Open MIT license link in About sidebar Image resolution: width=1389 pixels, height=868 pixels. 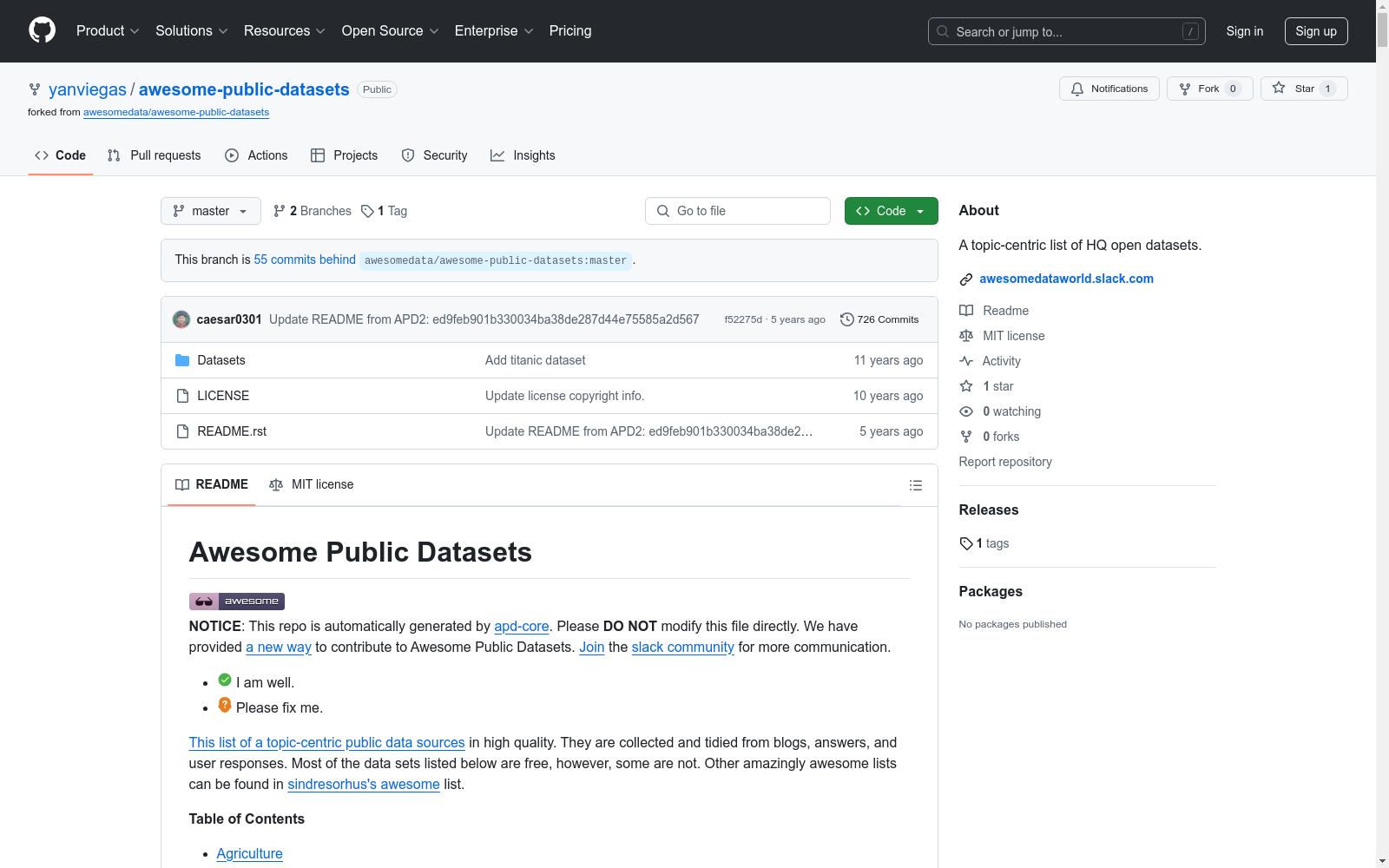1013,336
